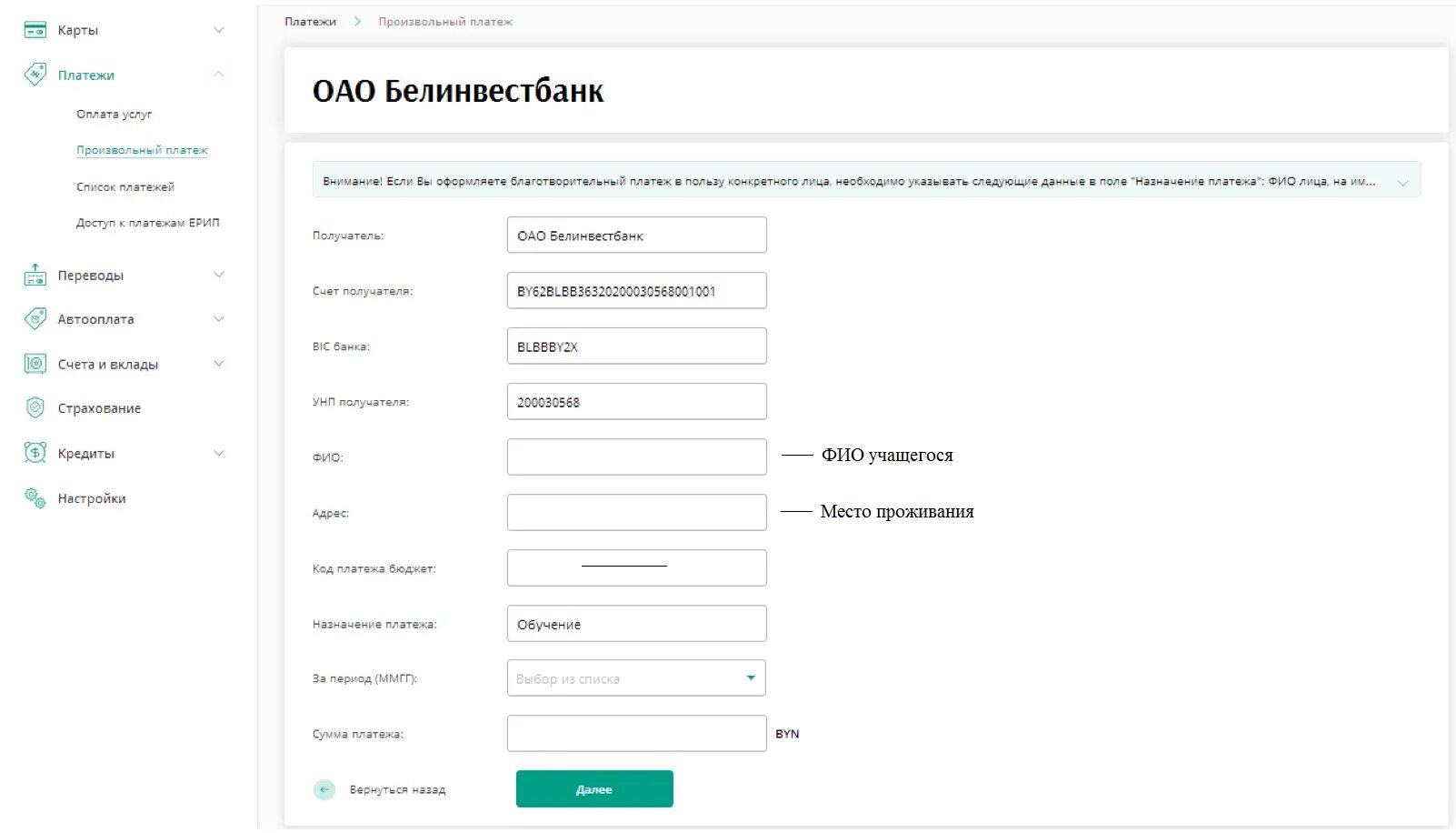Click the Кредиты menu label

click(86, 454)
